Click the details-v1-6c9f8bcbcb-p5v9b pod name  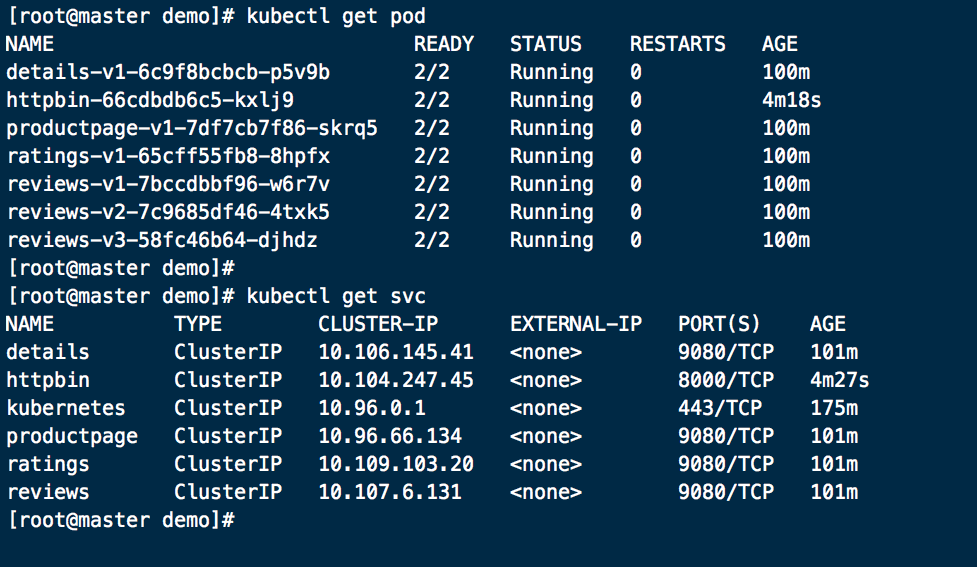168,72
